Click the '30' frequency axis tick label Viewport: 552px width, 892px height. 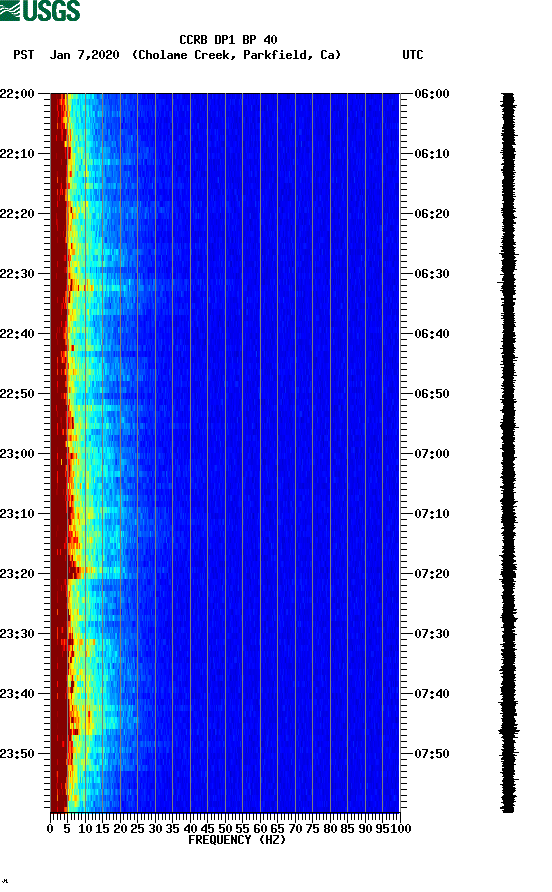click(x=155, y=829)
